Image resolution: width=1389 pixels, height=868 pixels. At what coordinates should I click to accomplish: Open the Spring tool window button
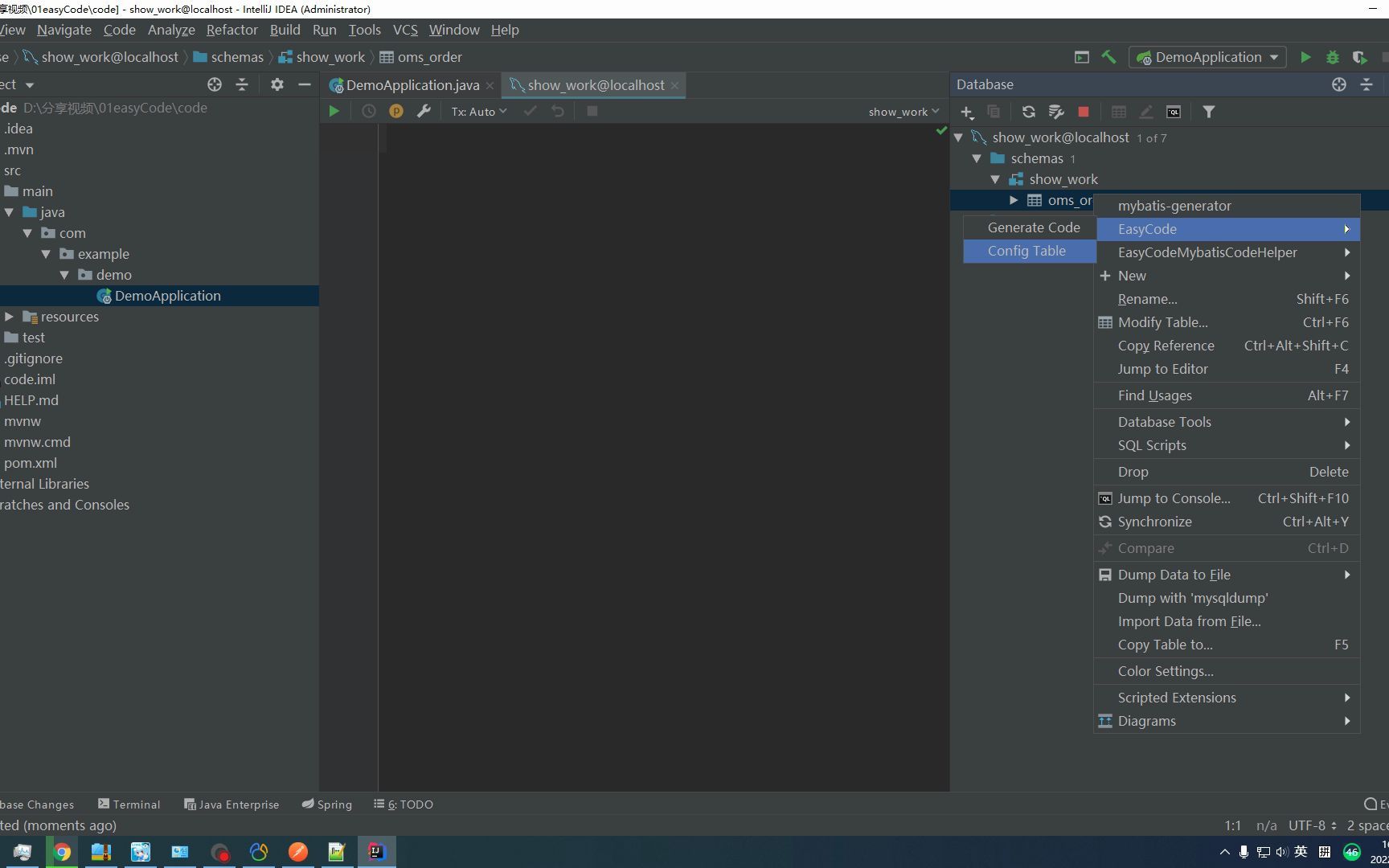(x=327, y=805)
